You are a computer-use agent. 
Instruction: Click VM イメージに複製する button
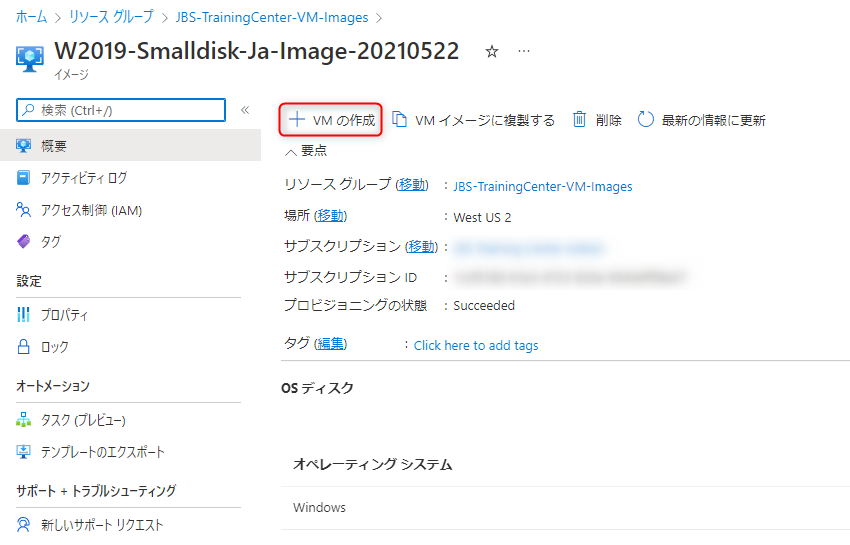tap(473, 120)
